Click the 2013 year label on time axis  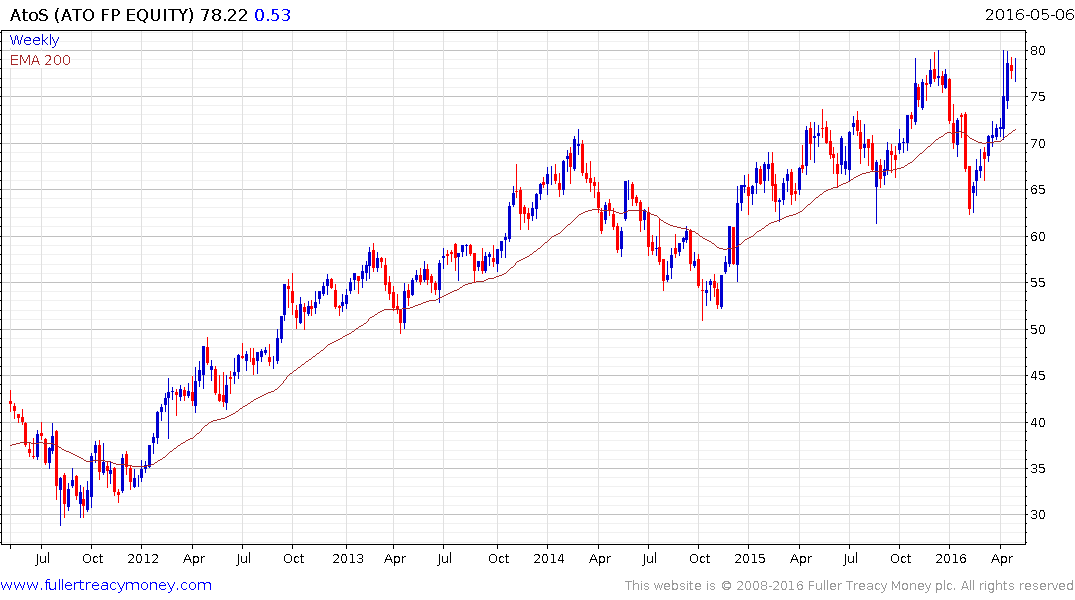(348, 558)
